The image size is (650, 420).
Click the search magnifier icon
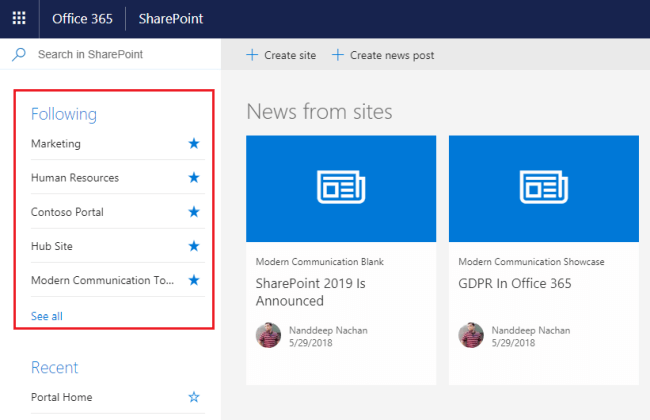click(x=19, y=54)
